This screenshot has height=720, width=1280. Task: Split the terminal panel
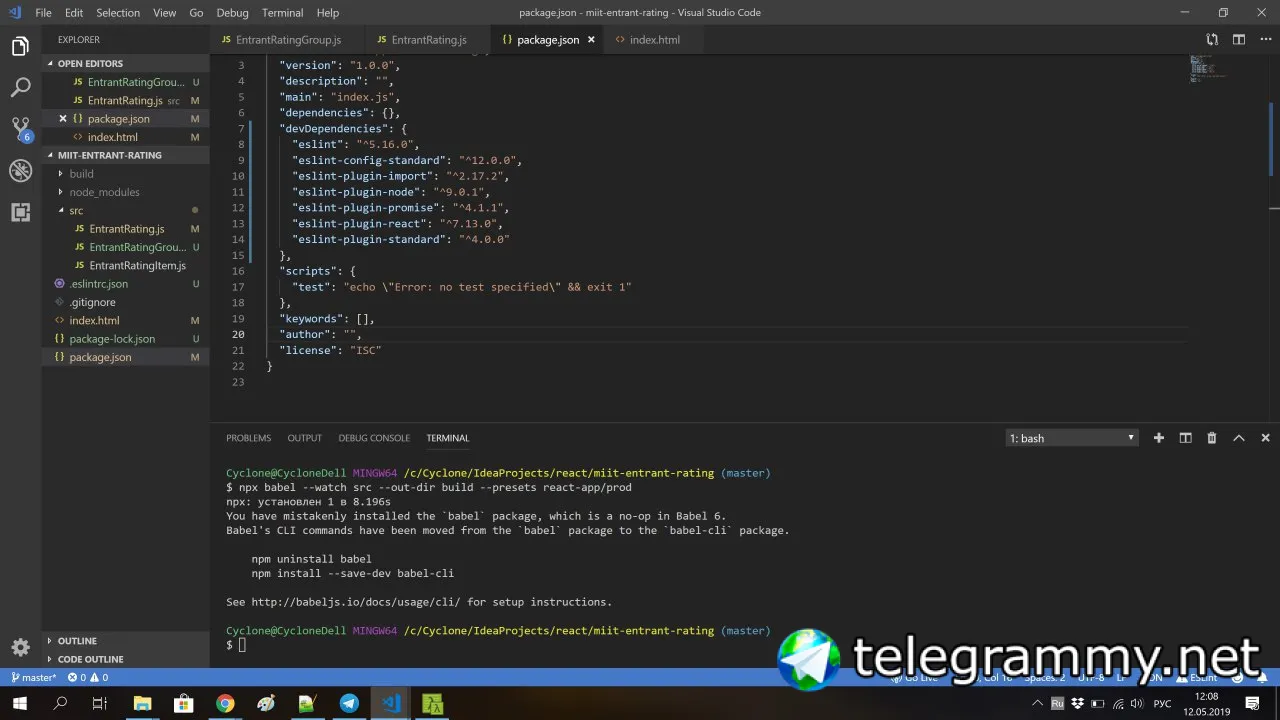click(1185, 438)
